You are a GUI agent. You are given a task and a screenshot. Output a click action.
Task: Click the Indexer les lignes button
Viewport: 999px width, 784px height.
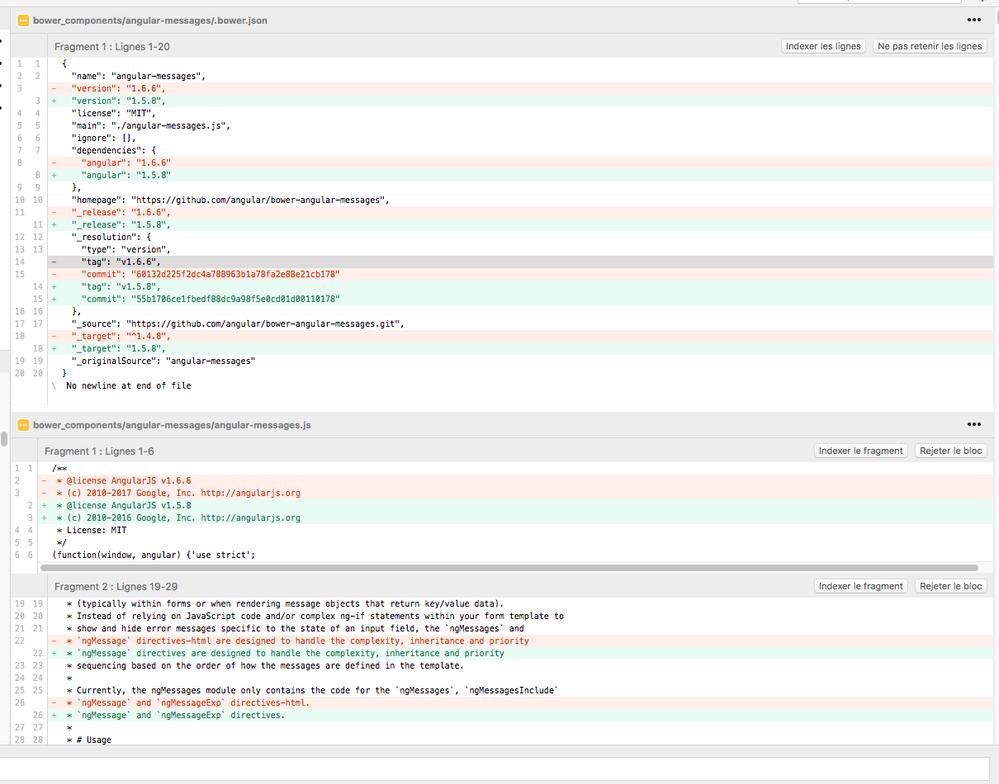point(823,46)
